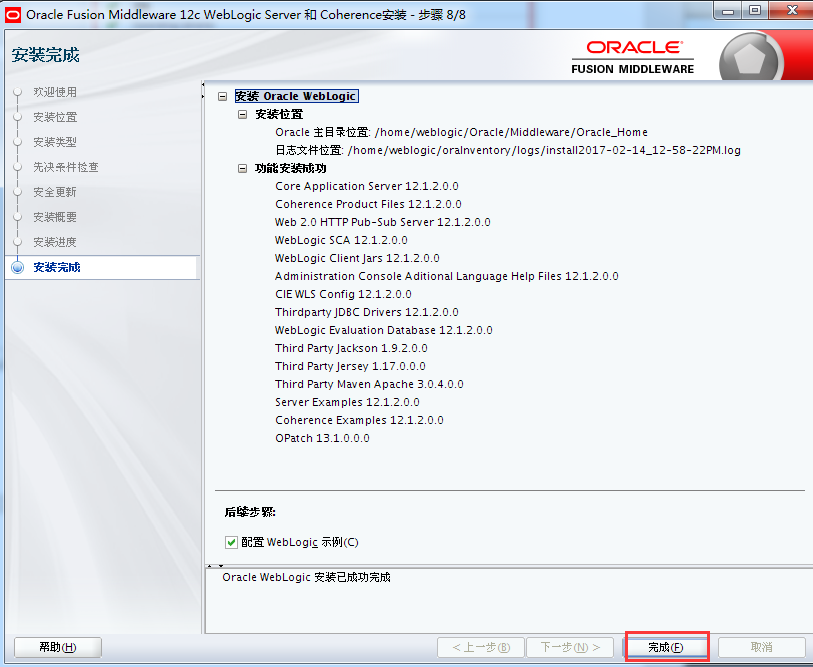Collapse the 安装位置 tree section
Viewport: 813px width, 667px height.
[x=242, y=114]
